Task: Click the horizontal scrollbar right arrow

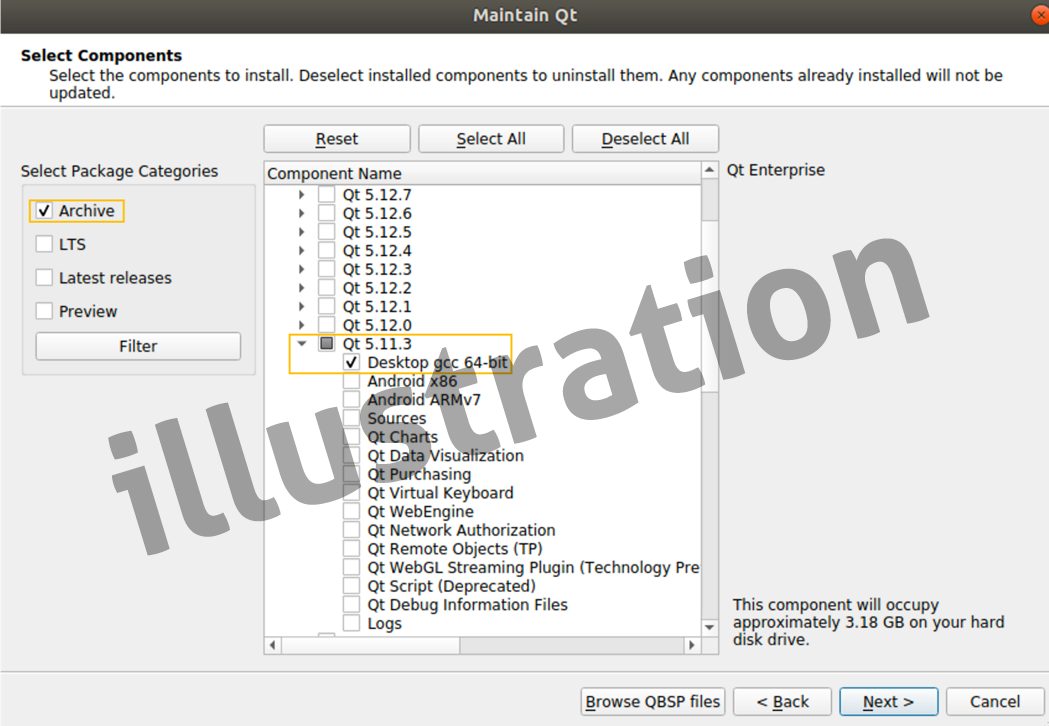Action: click(692, 645)
